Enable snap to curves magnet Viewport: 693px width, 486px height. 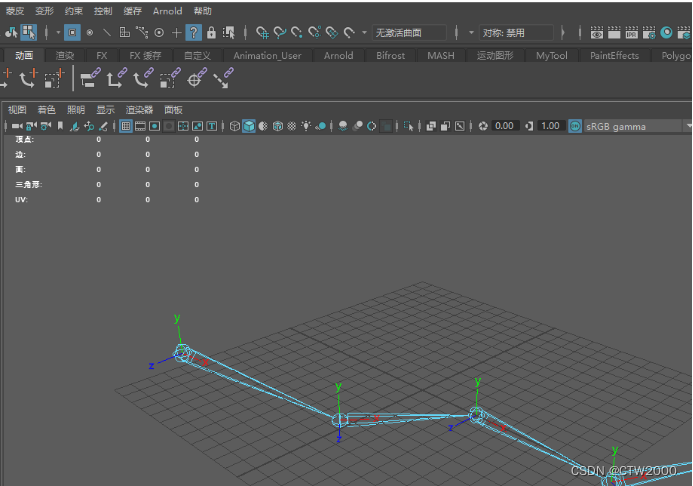(x=279, y=33)
